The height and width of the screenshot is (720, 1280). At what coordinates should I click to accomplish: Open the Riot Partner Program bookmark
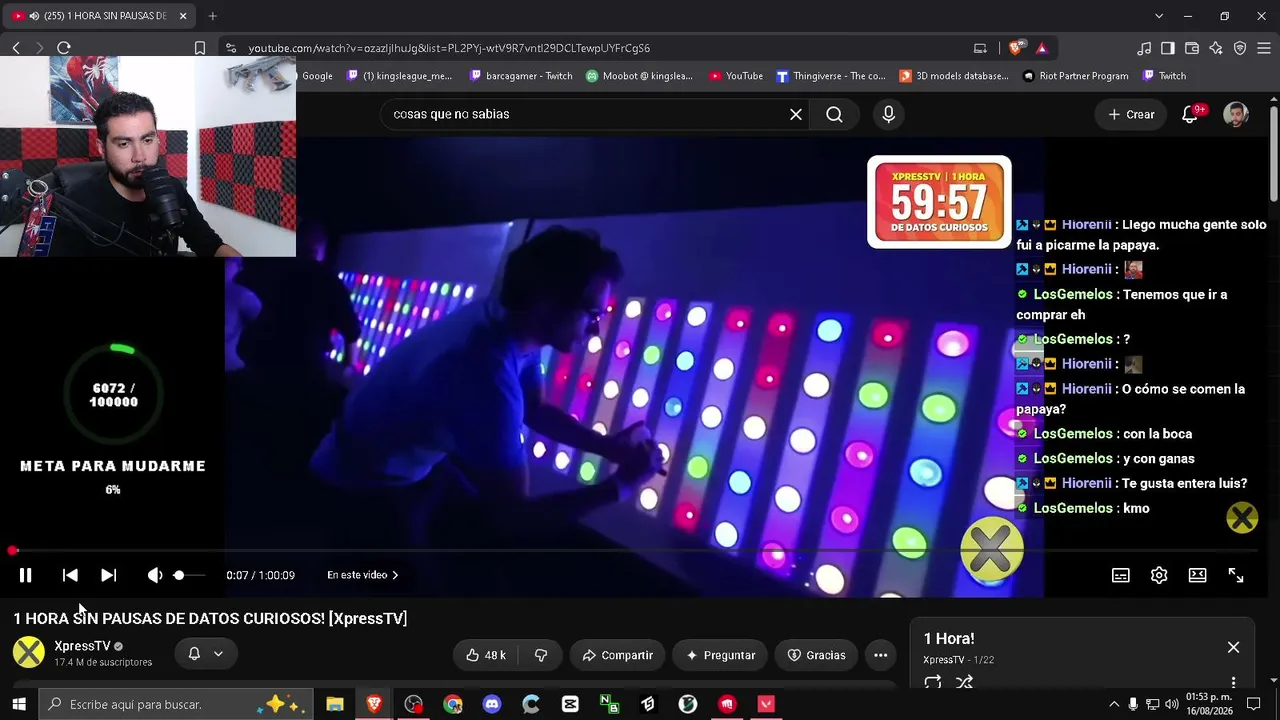1075,76
